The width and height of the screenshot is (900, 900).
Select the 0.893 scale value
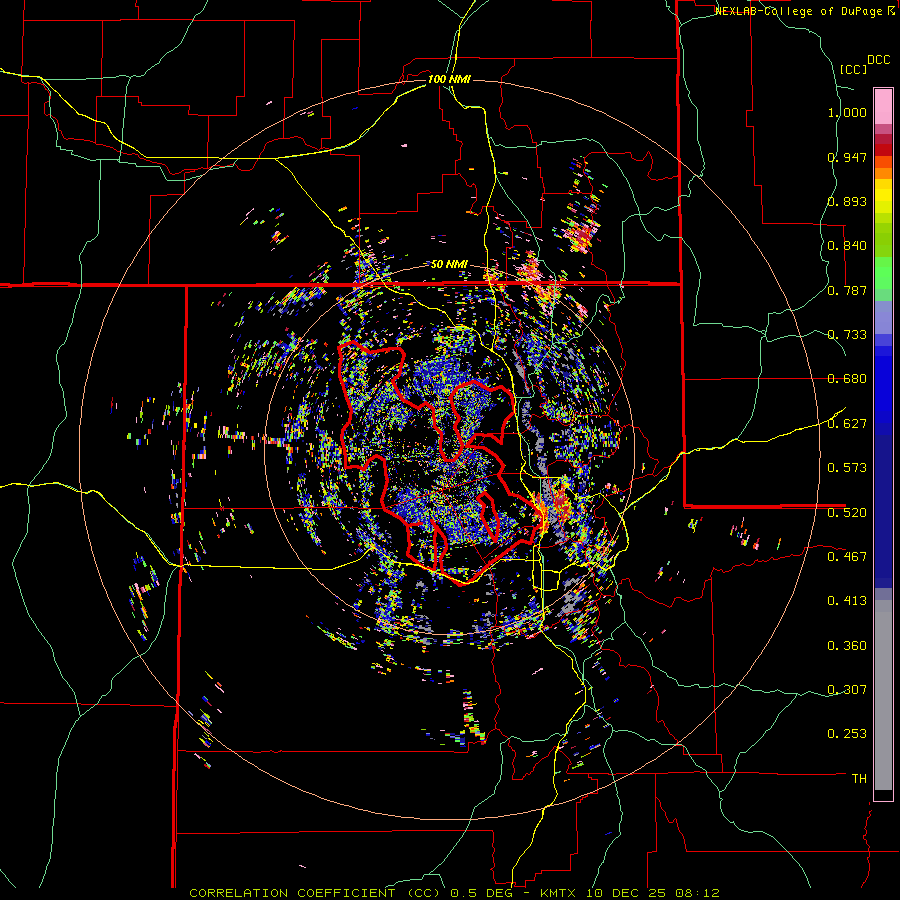pyautogui.click(x=847, y=201)
